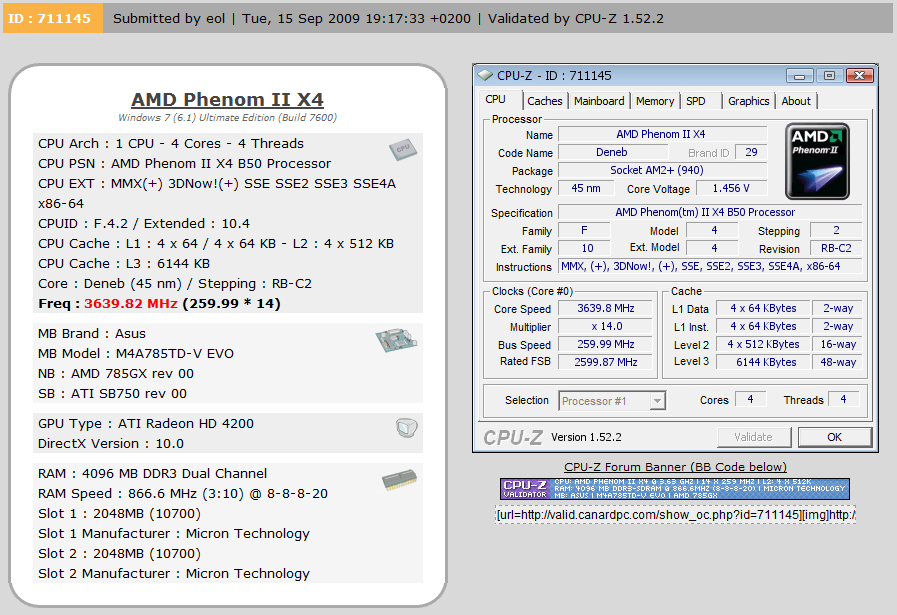Click the Core Voltage value 1.456 V

pos(731,188)
